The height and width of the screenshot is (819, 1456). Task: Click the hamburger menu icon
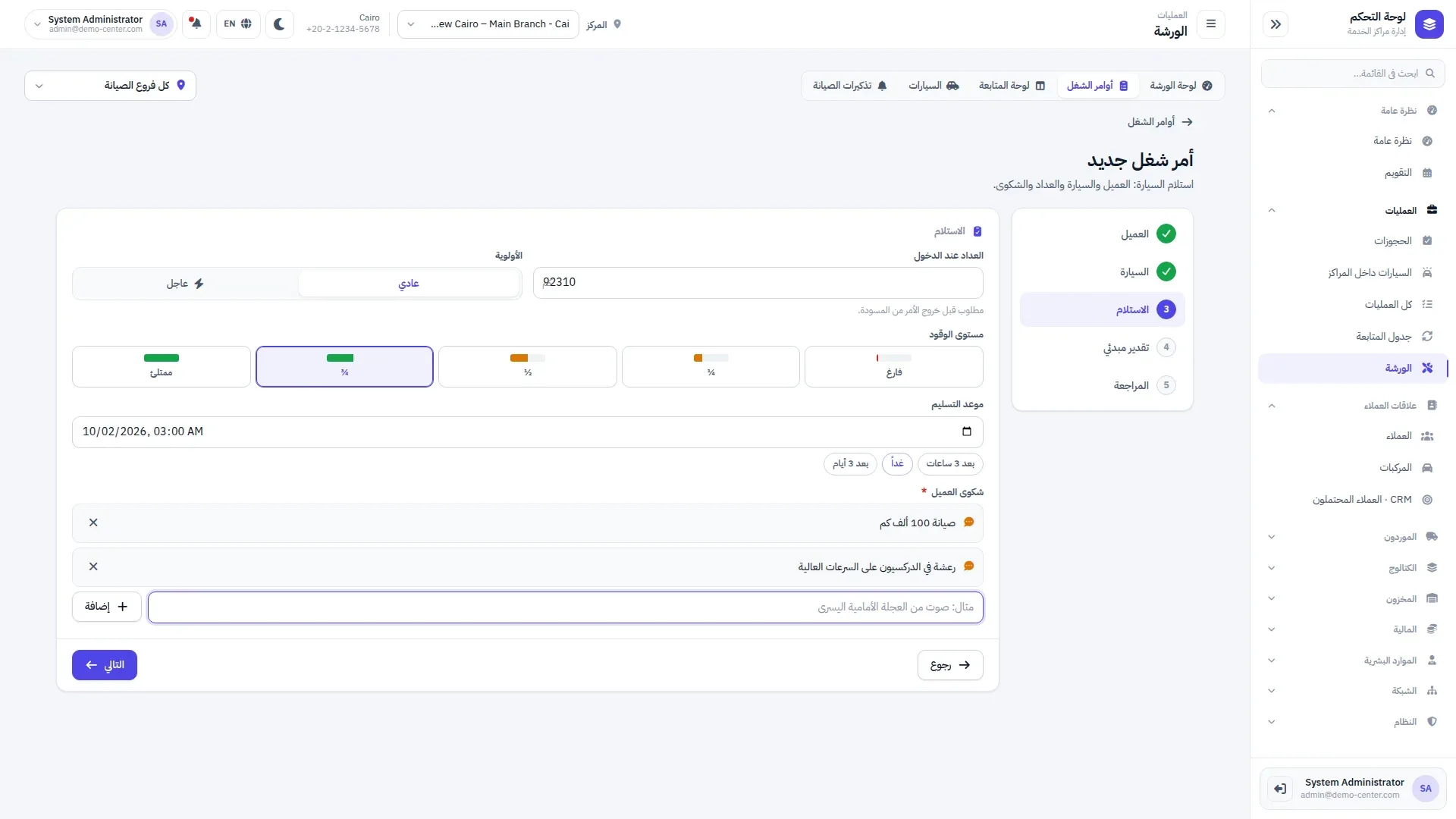(x=1211, y=24)
